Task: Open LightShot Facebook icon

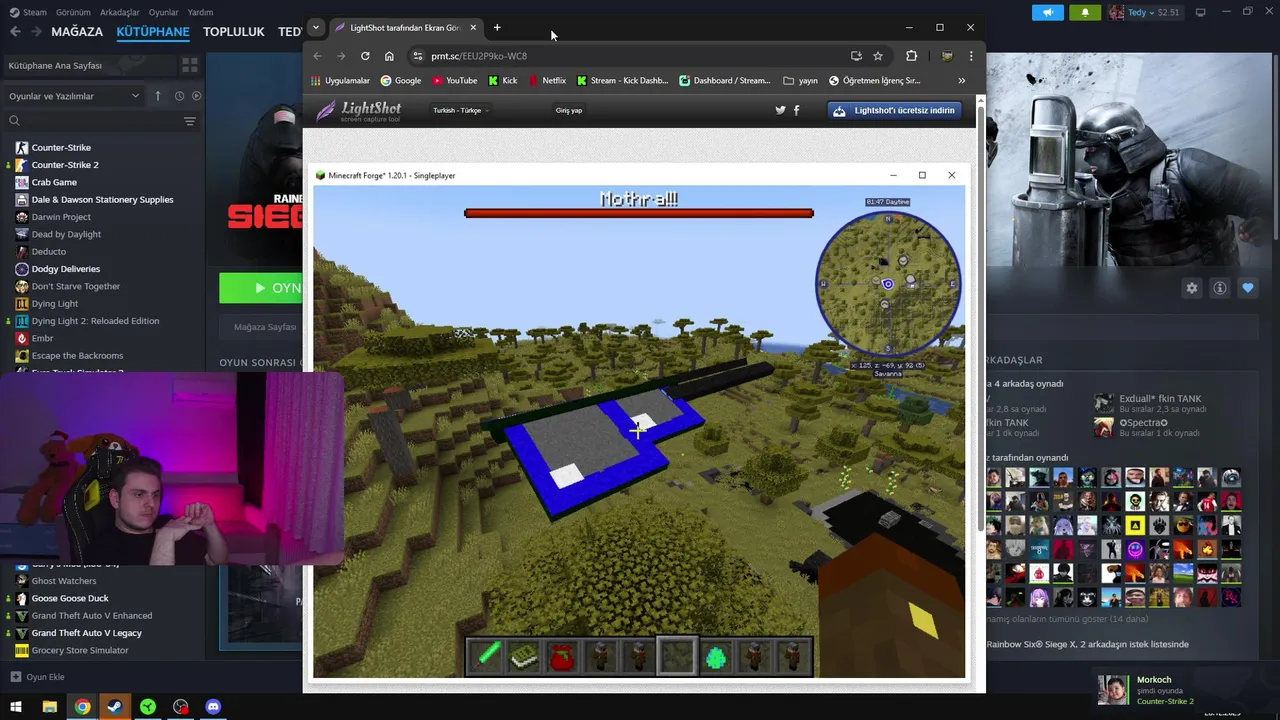Action: [x=796, y=110]
